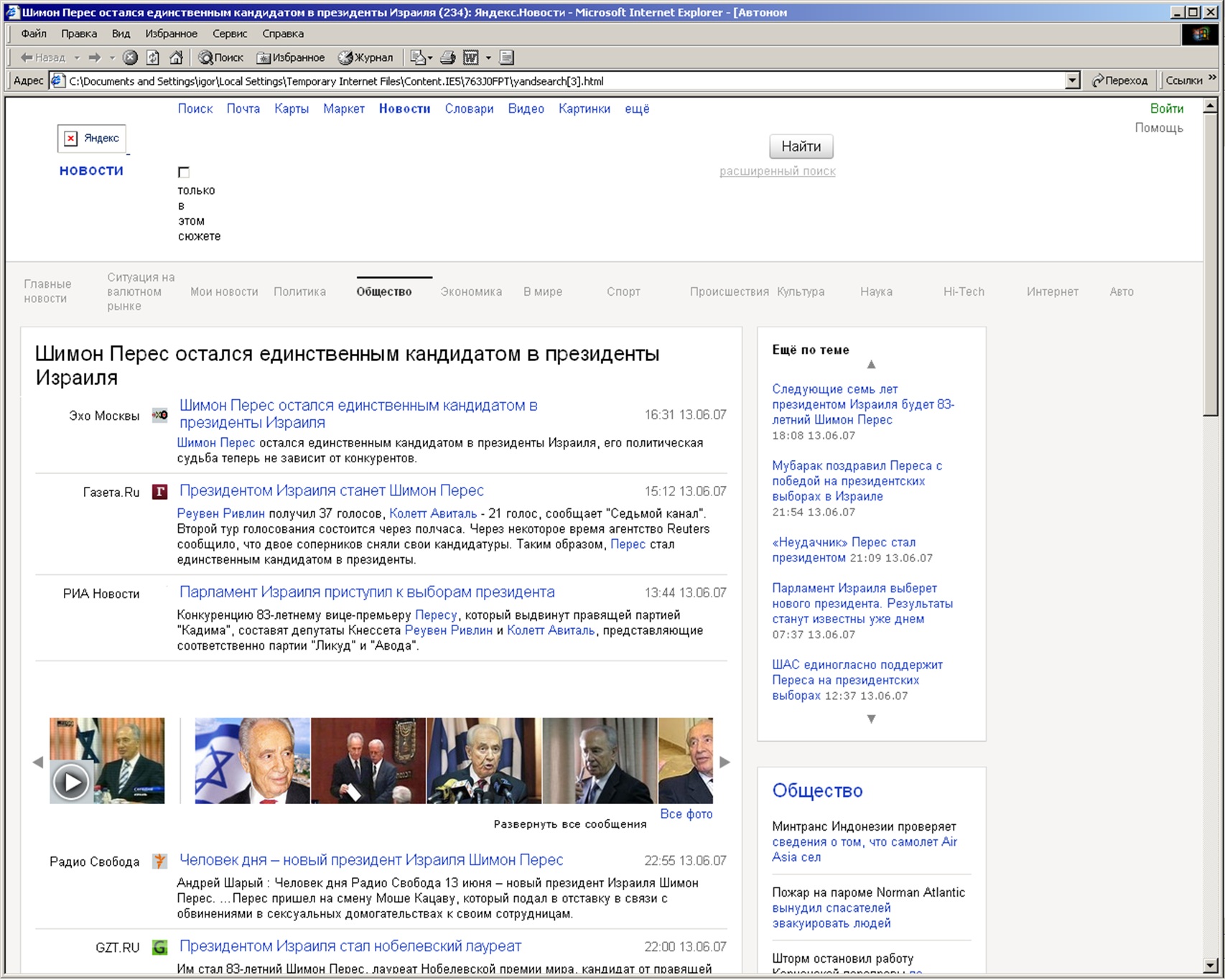Open the Карты link in top navigation

(292, 108)
